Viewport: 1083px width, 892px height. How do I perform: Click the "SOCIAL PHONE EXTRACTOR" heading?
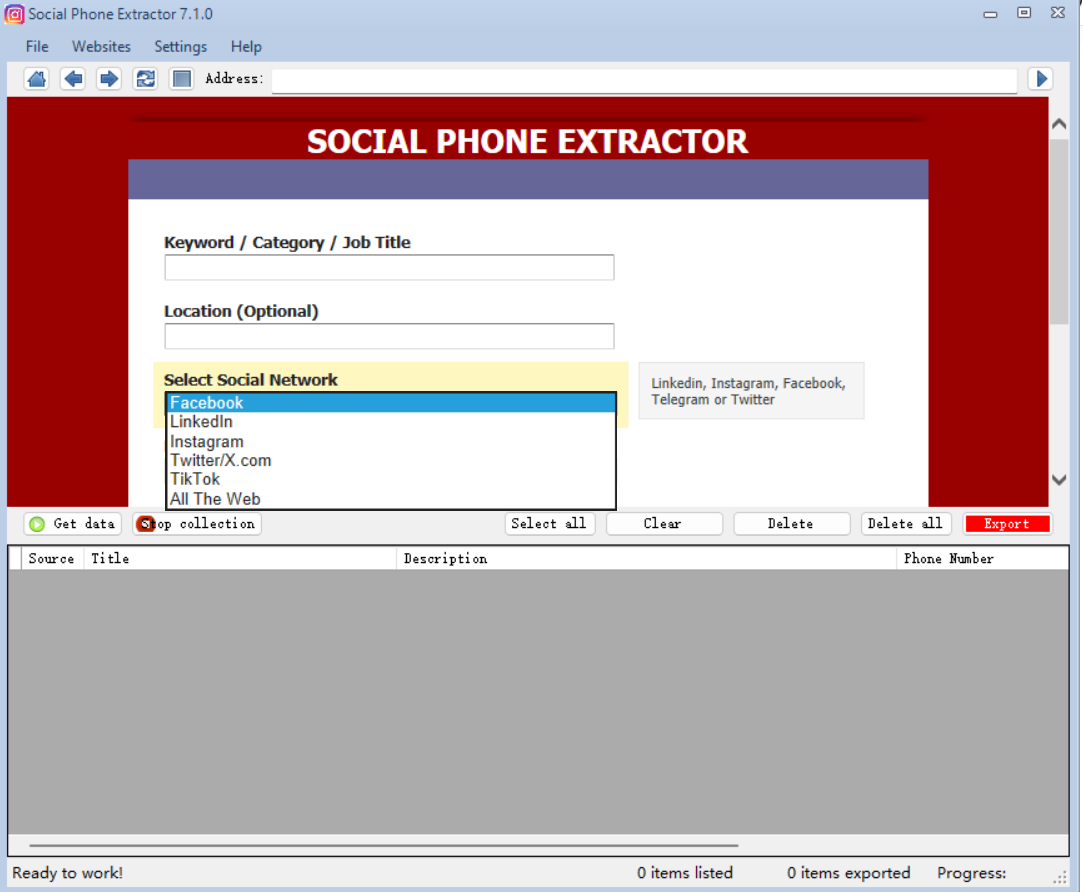(527, 142)
